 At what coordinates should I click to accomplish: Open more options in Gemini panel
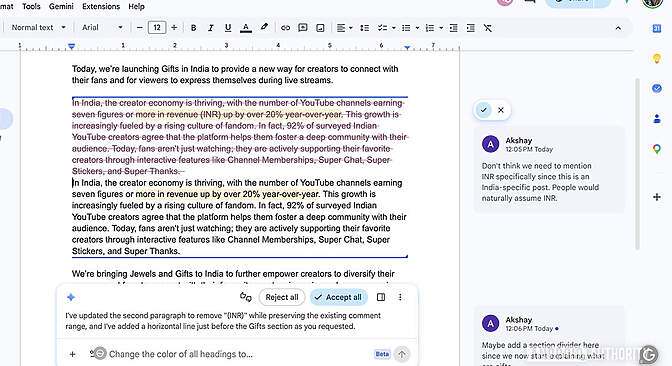coord(400,297)
